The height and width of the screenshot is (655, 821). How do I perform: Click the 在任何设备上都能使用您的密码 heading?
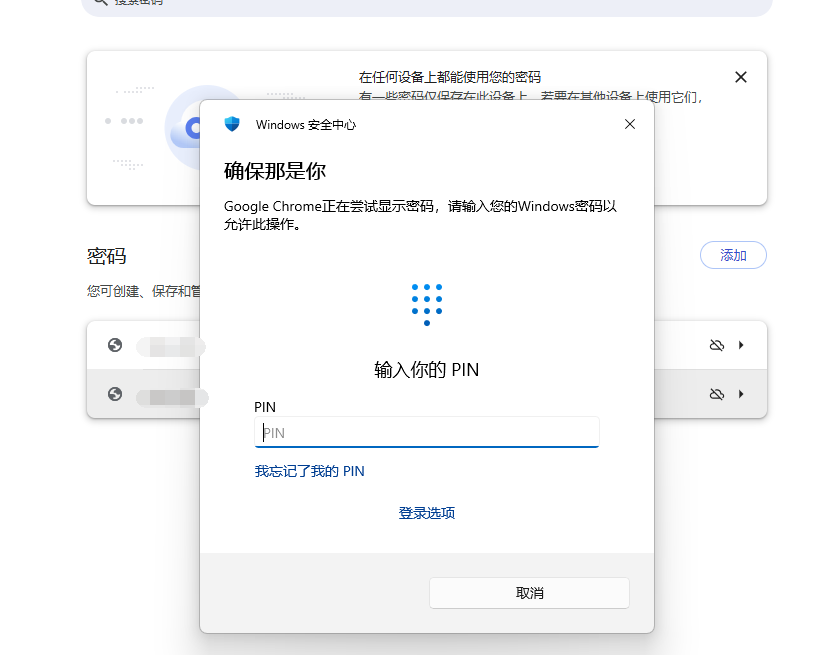tap(450, 77)
